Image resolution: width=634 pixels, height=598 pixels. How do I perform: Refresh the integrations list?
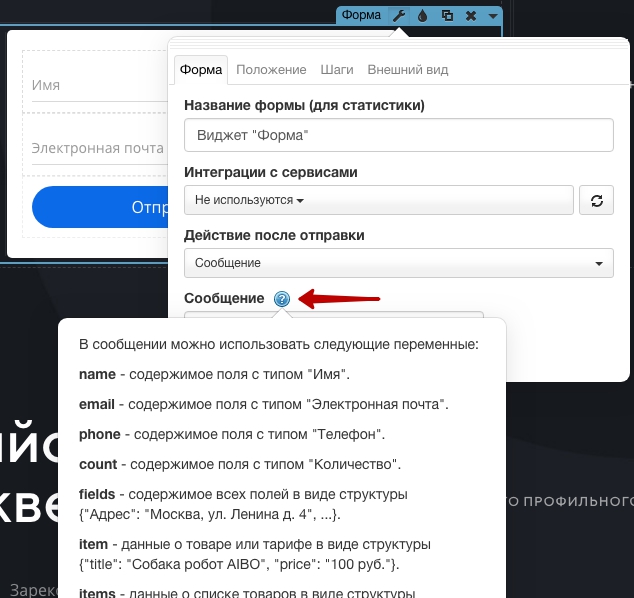pyautogui.click(x=596, y=200)
